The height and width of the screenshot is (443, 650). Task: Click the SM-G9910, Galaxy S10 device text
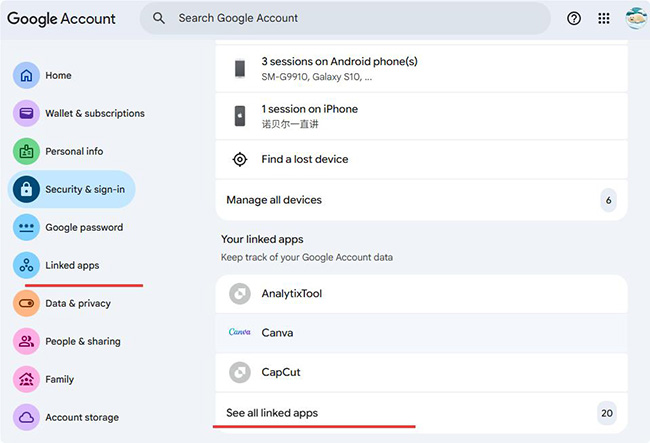pyautogui.click(x=317, y=77)
